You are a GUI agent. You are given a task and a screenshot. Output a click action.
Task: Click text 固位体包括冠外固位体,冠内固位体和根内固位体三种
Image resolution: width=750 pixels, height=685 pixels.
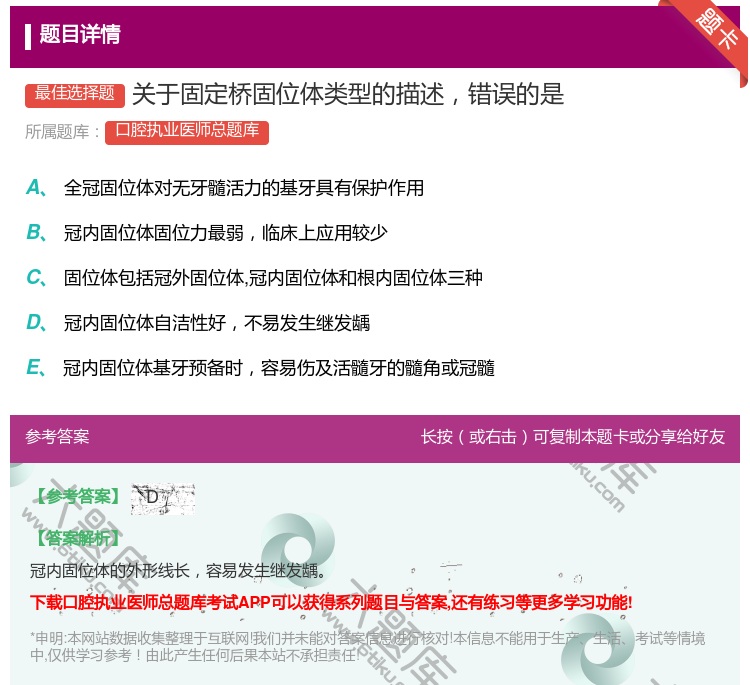pyautogui.click(x=273, y=278)
